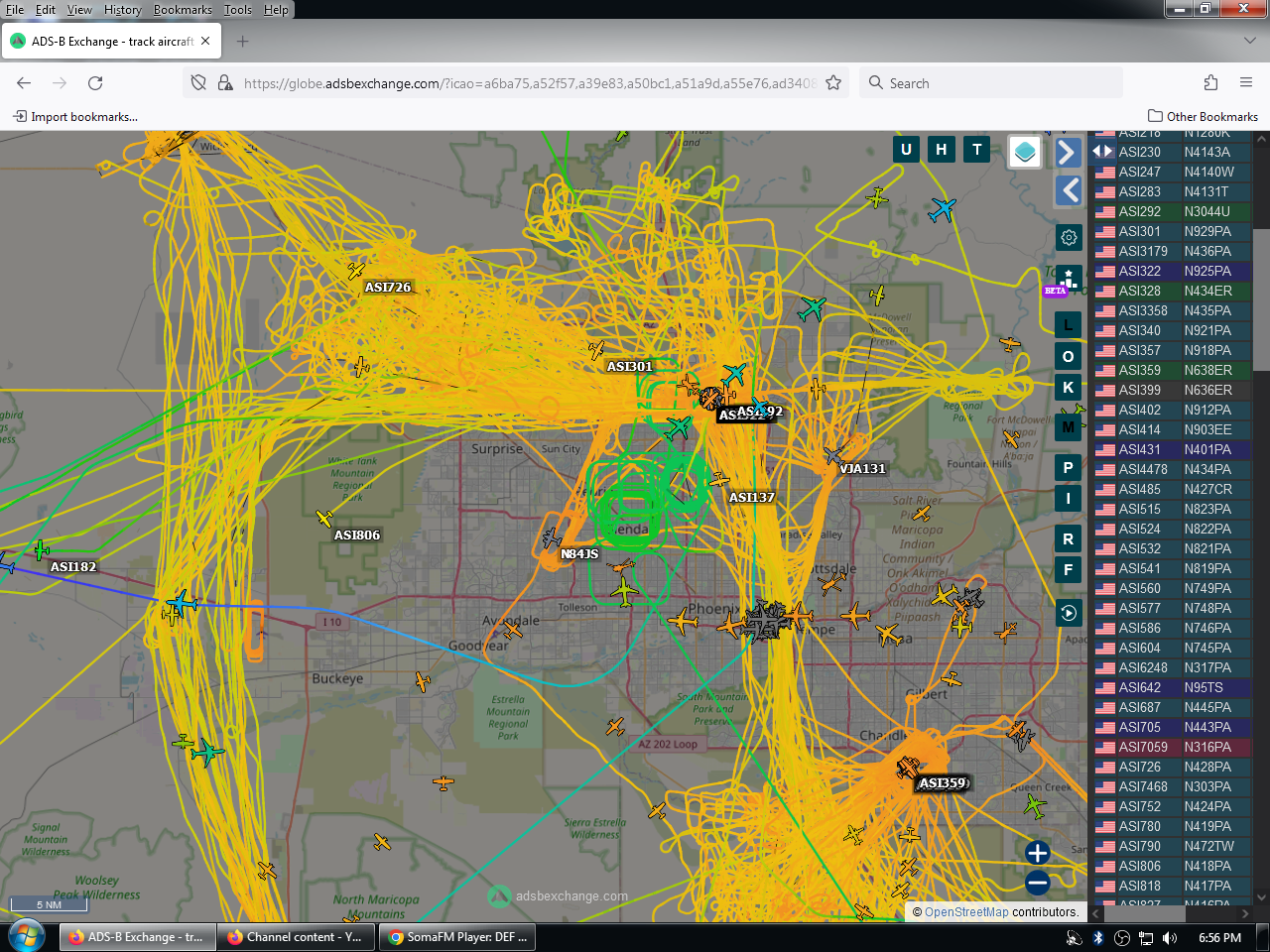The height and width of the screenshot is (952, 1270).
Task: Open the map layer selector
Action: [x=1025, y=151]
